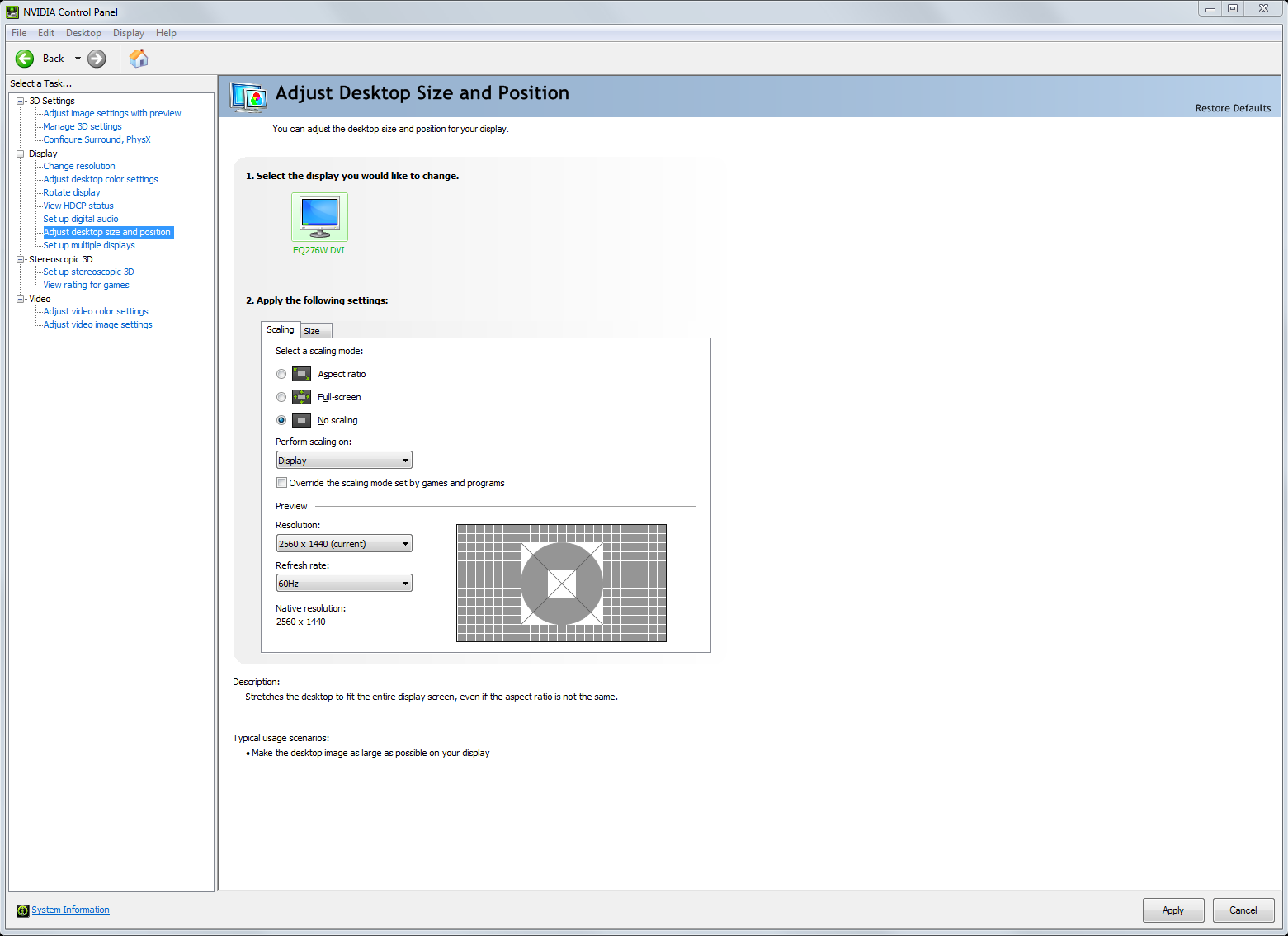Select the Stereoscopic 3D category label
This screenshot has width=1288, height=936.
pos(61,259)
